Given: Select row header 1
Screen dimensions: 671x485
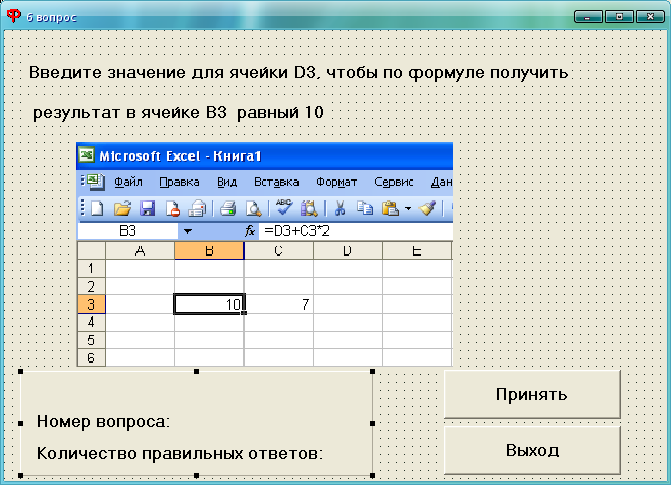Looking at the screenshot, I should click(x=91, y=268).
